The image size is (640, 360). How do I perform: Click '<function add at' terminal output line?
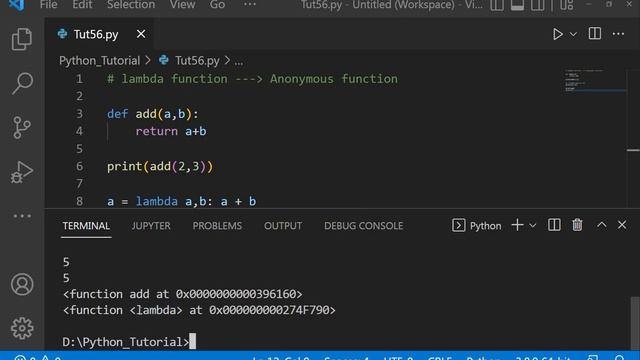point(182,294)
